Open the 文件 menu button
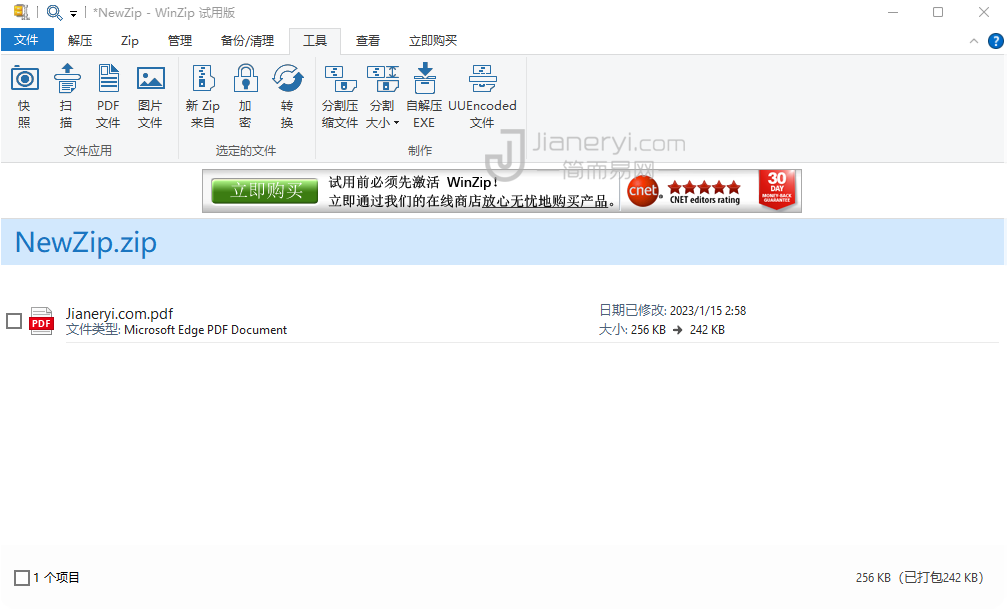Screen dimensions: 1007x611 pyautogui.click(x=27, y=40)
